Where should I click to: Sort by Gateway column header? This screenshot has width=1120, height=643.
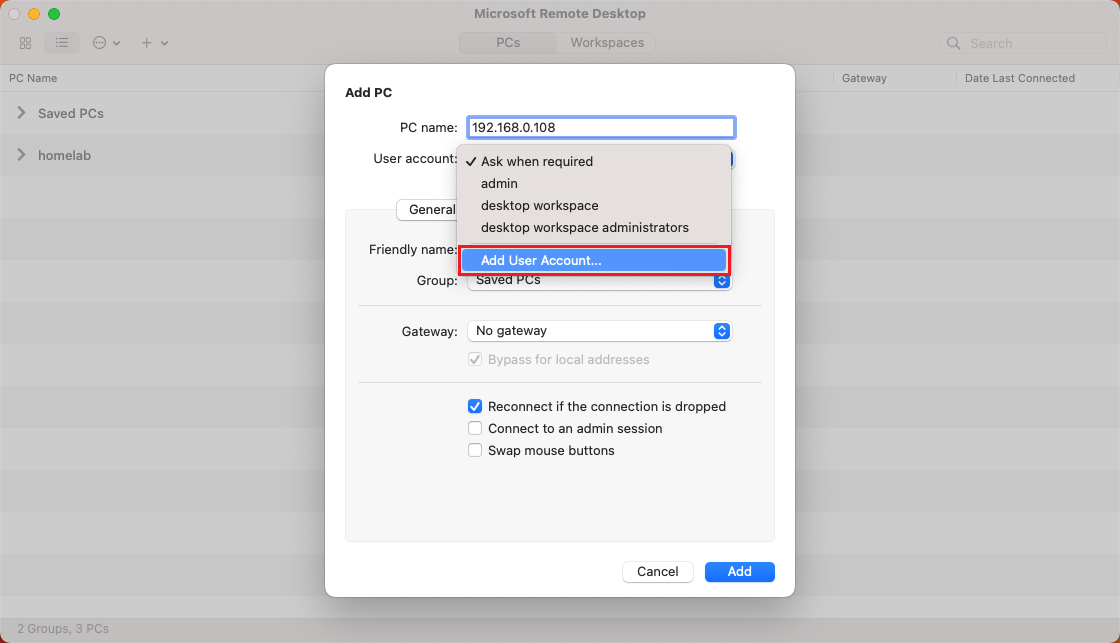click(x=864, y=79)
